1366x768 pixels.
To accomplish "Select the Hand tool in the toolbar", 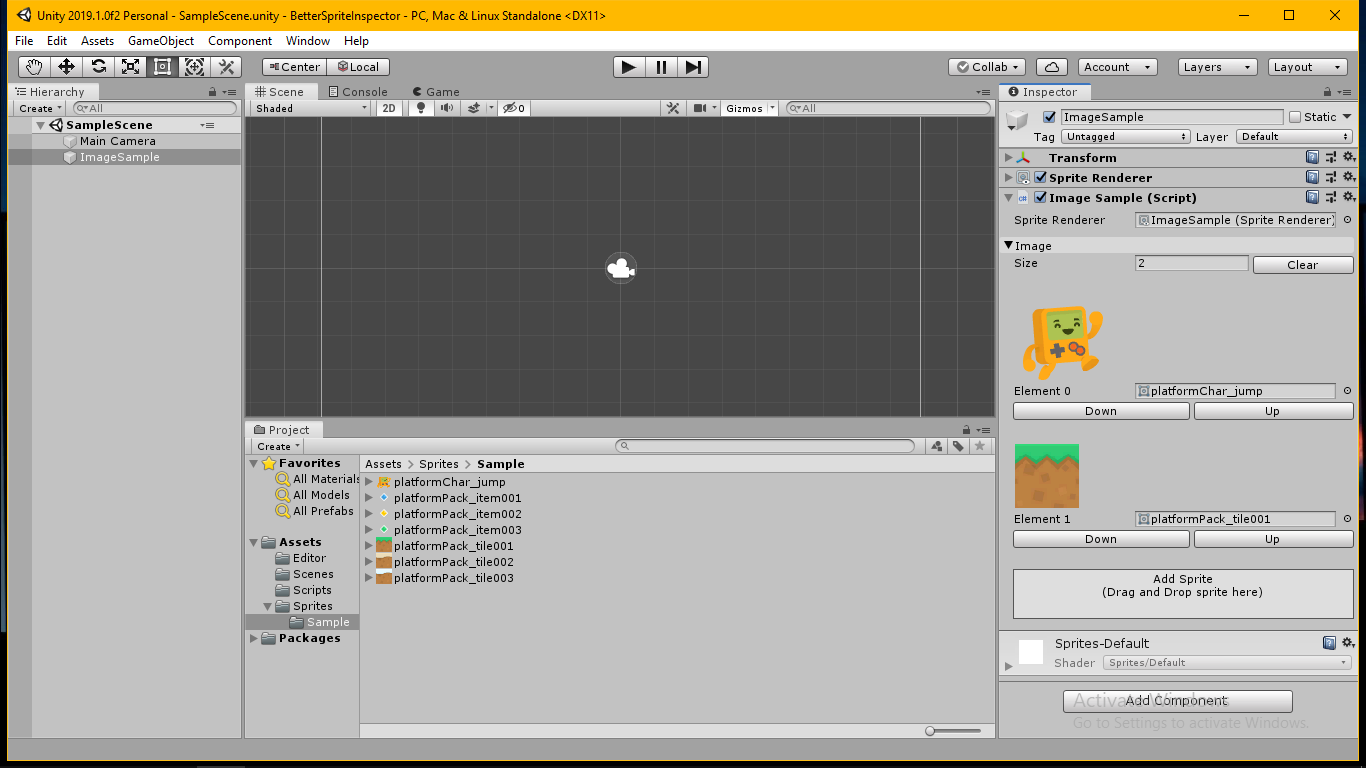I will tap(34, 67).
